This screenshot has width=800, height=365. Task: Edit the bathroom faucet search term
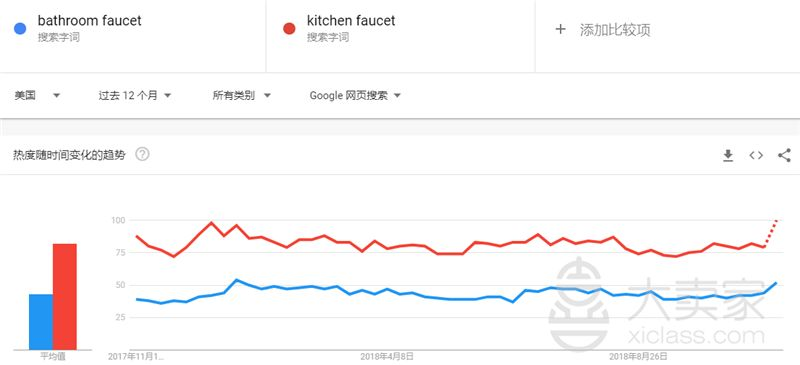point(89,20)
